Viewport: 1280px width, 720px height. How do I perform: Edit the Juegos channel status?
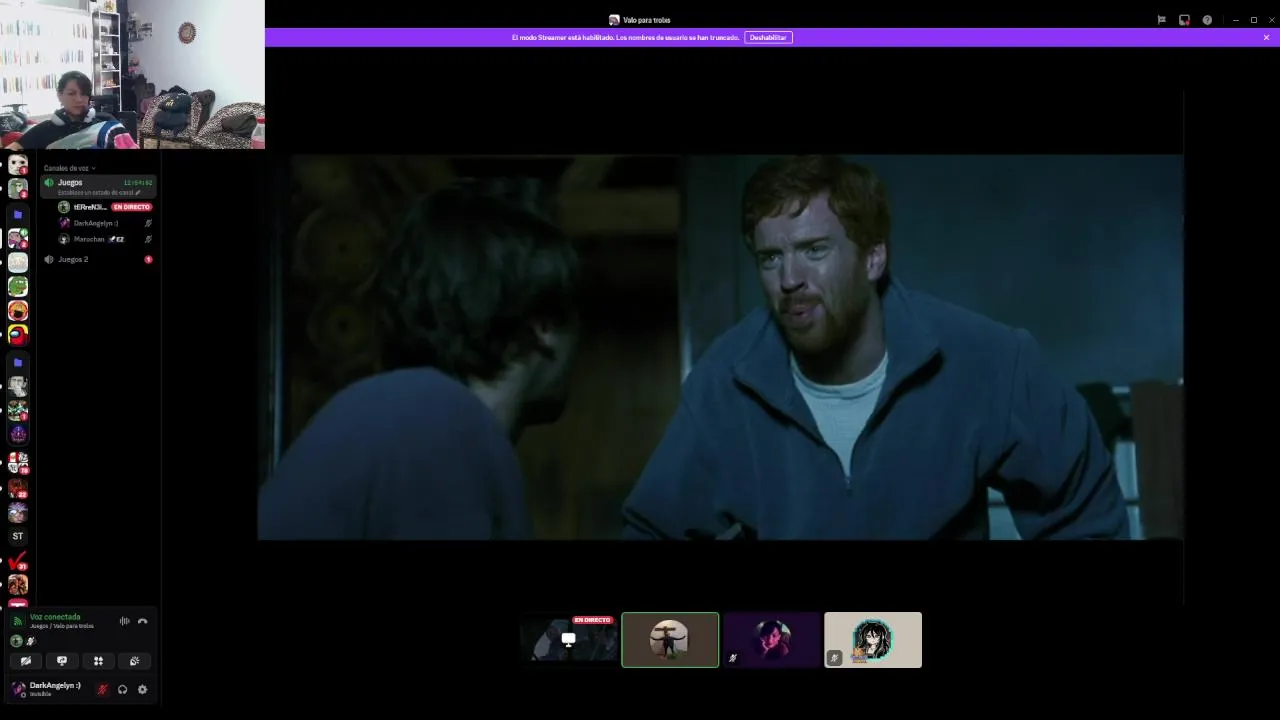pyautogui.click(x=99, y=192)
